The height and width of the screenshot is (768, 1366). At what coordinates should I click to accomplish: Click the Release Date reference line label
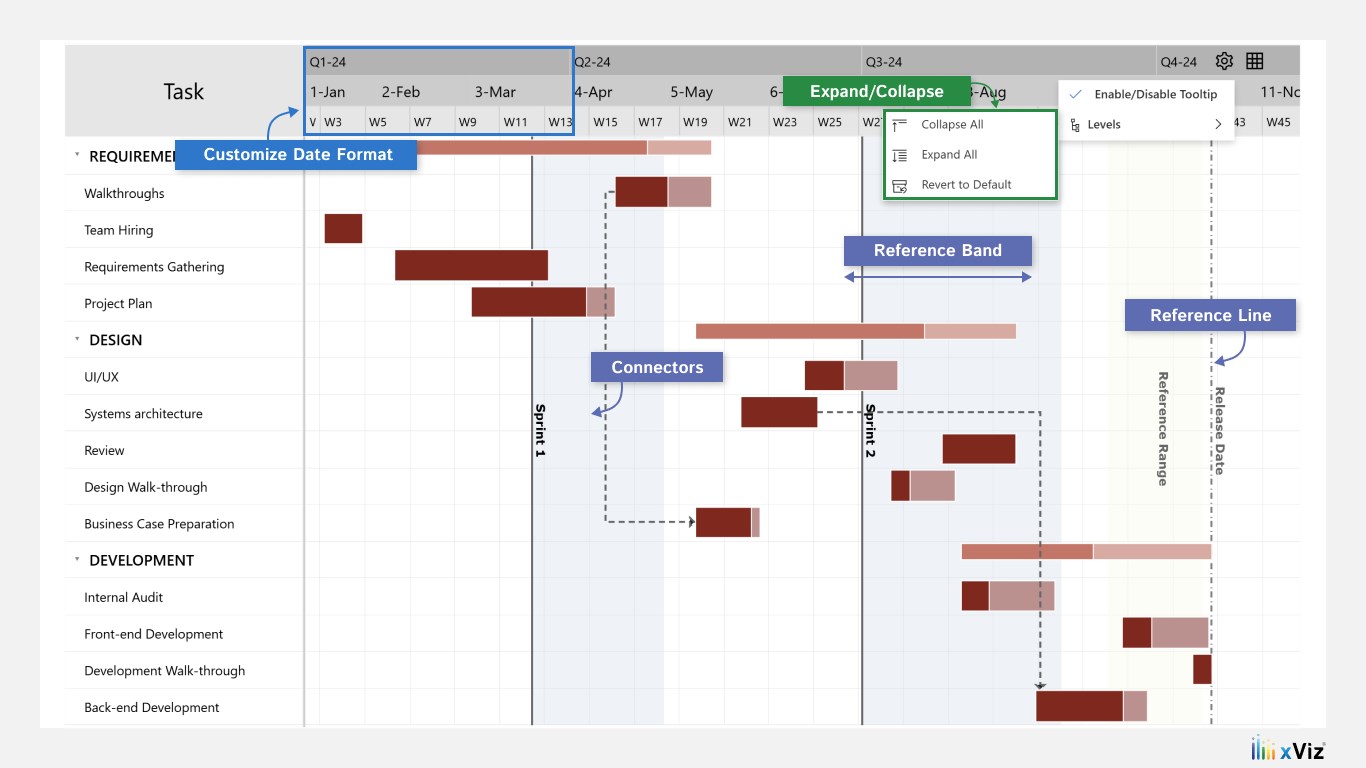[x=1219, y=431]
